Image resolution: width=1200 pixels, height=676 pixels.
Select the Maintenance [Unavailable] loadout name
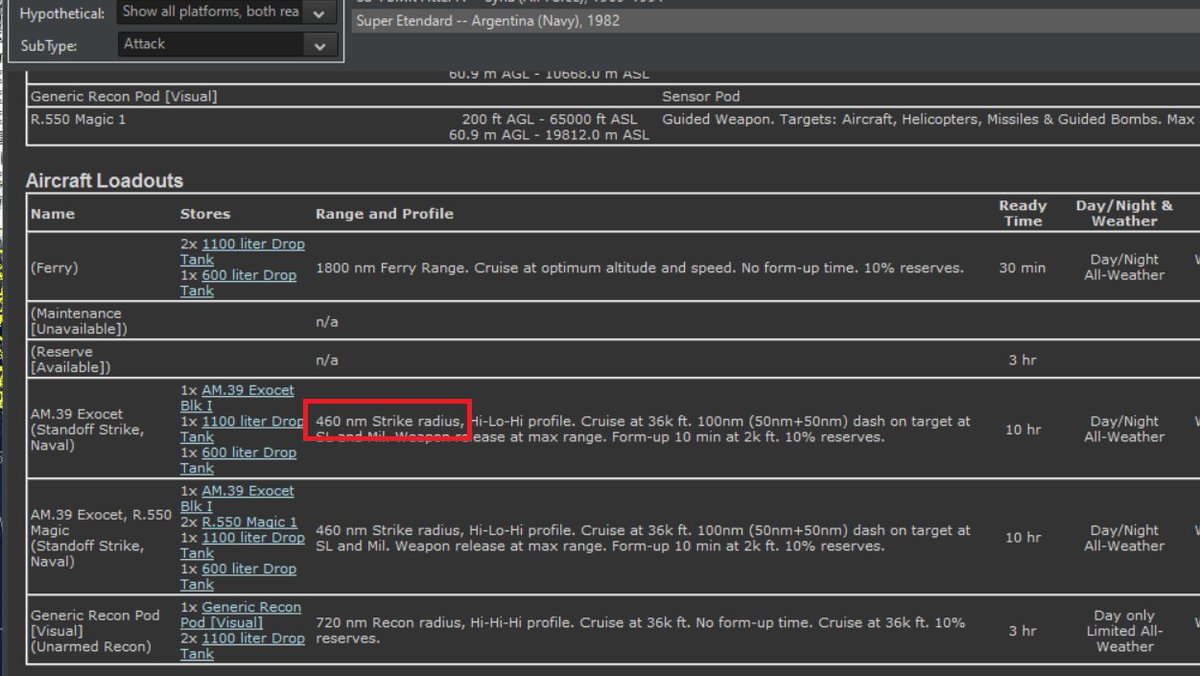pos(79,321)
